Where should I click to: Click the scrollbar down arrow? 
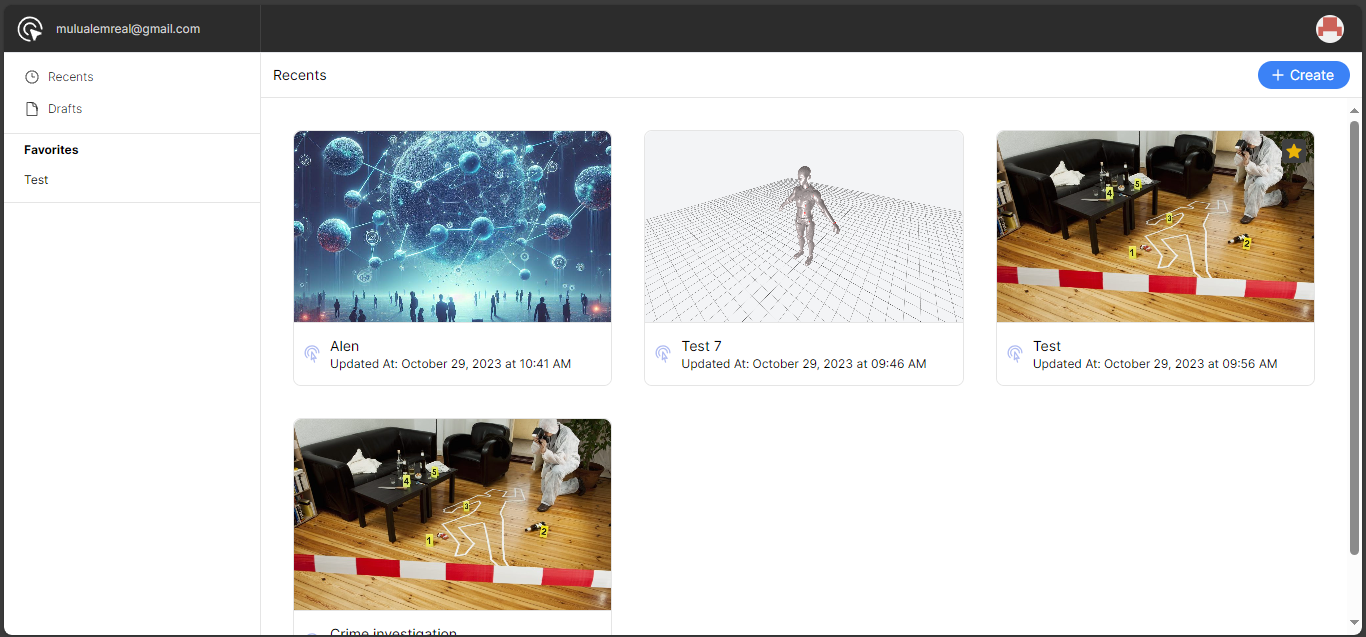click(x=1355, y=624)
